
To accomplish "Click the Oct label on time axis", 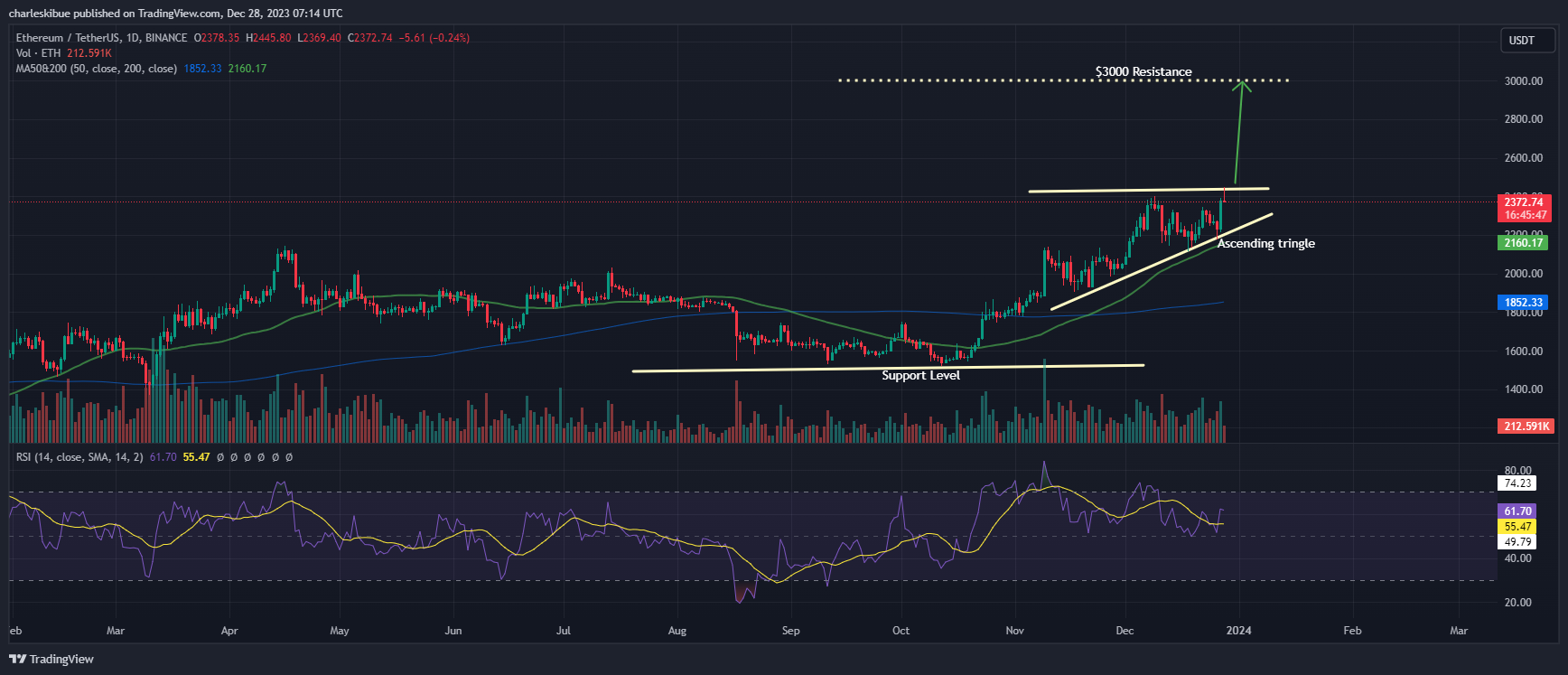I will pyautogui.click(x=901, y=631).
